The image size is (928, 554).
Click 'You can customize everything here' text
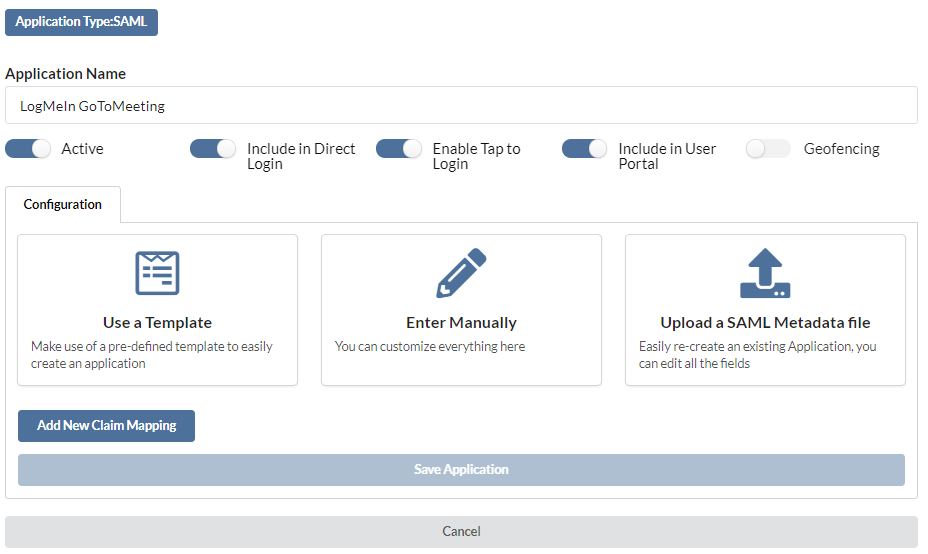pos(430,346)
